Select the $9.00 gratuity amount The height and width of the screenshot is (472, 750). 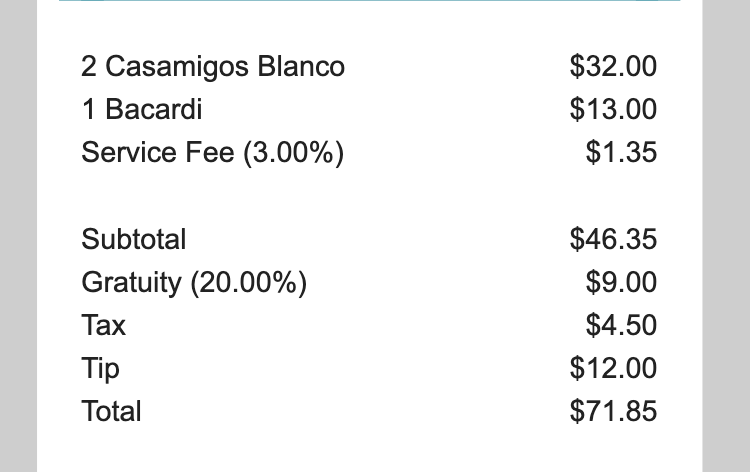(621, 283)
